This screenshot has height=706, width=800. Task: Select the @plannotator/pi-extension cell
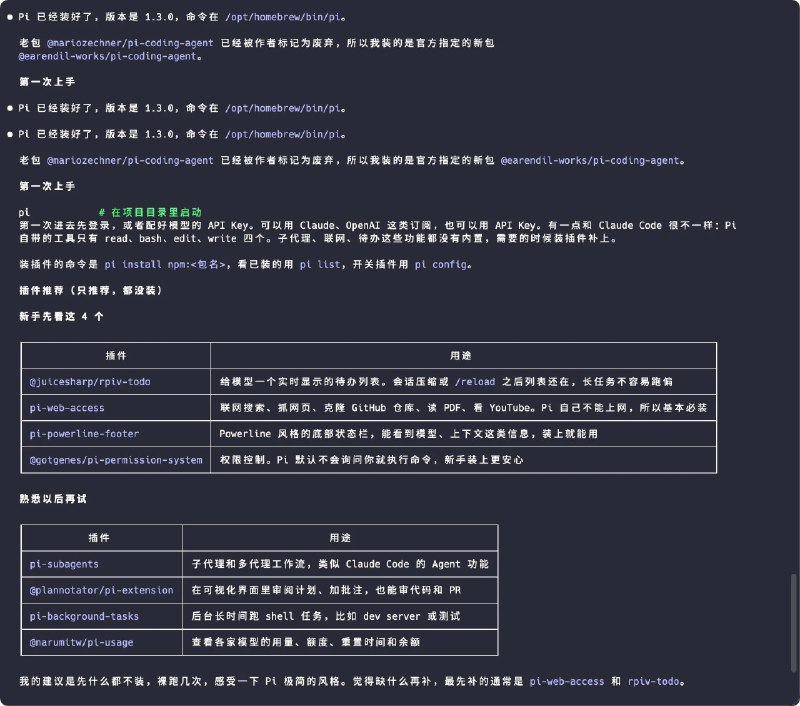(x=102, y=590)
